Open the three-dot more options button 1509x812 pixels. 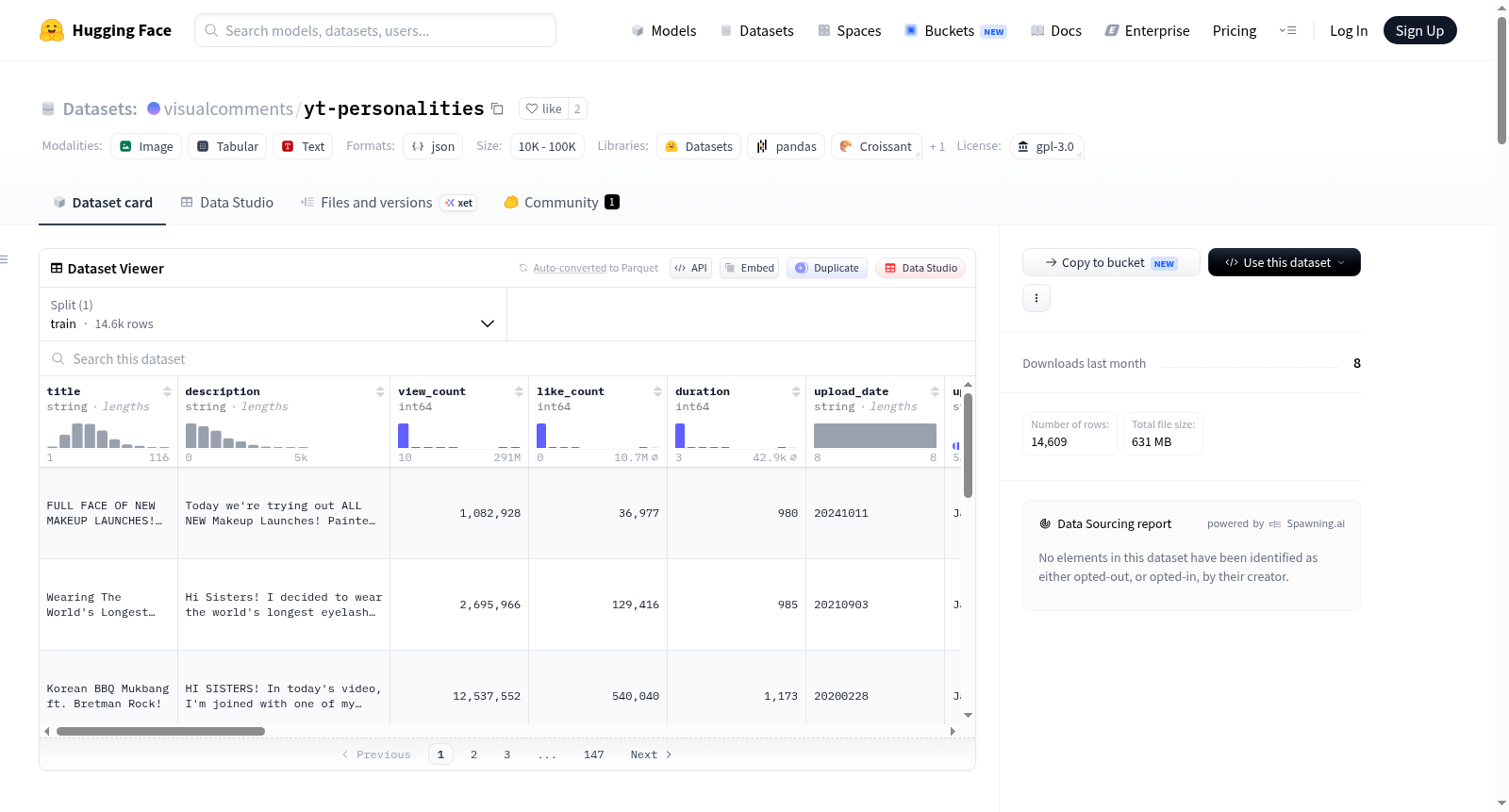point(1036,298)
